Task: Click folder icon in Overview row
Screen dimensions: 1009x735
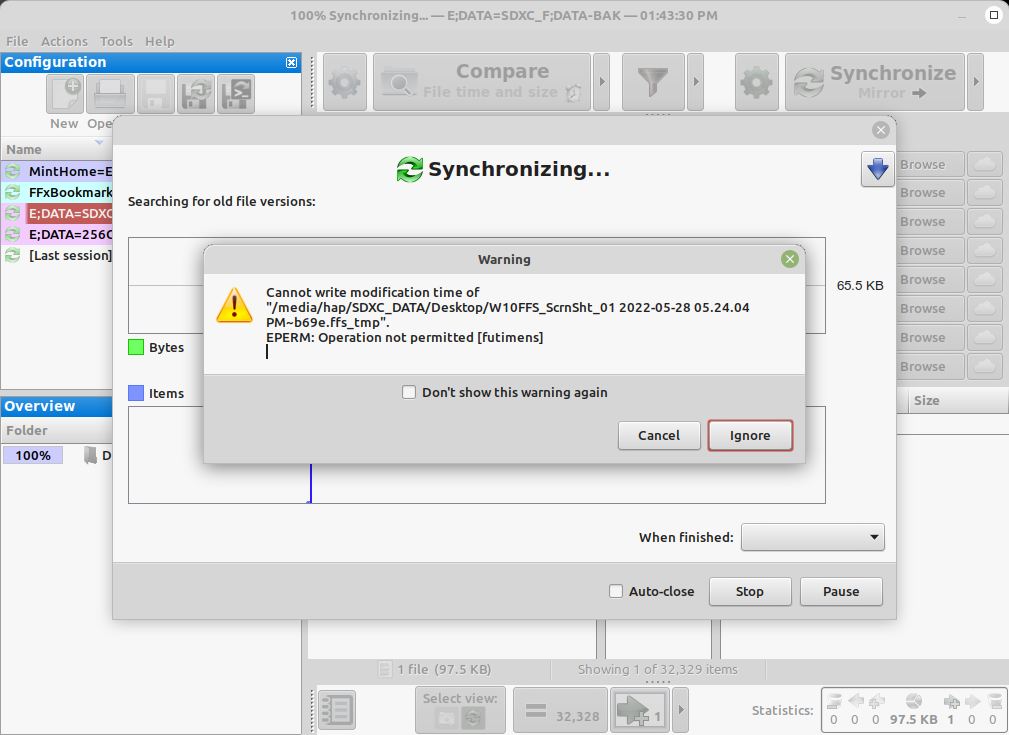Action: (91, 455)
